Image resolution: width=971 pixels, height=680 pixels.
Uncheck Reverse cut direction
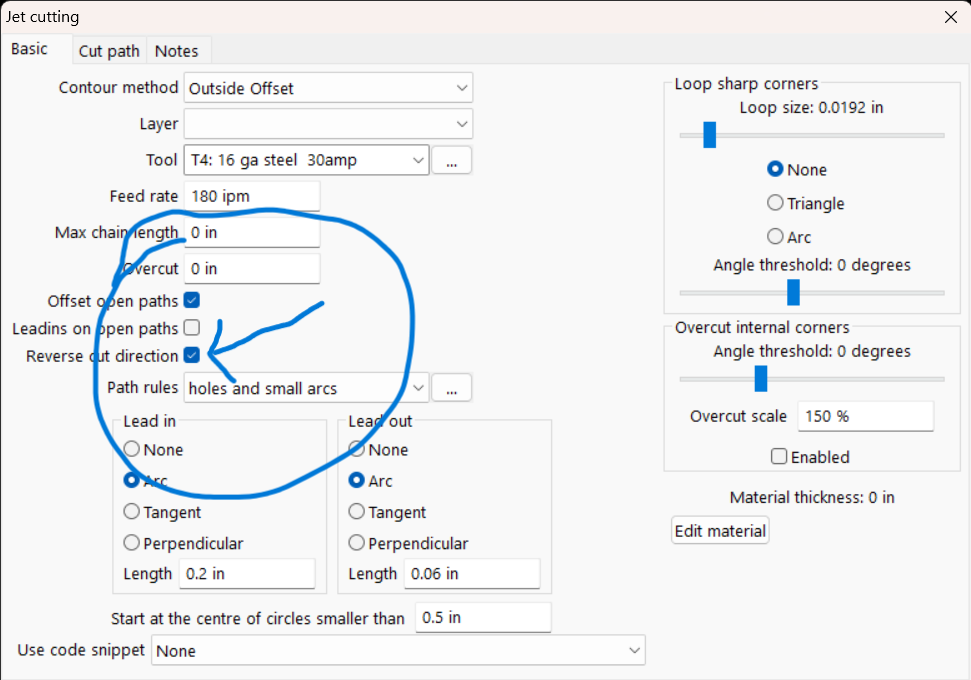point(192,355)
